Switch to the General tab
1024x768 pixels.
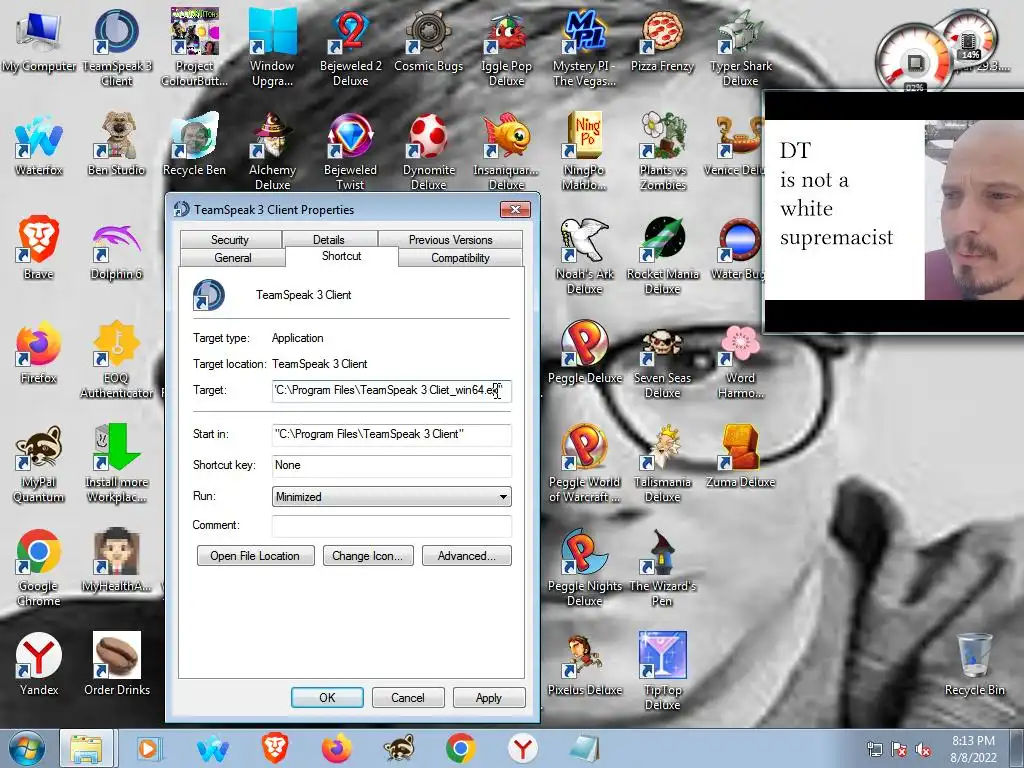tap(232, 257)
